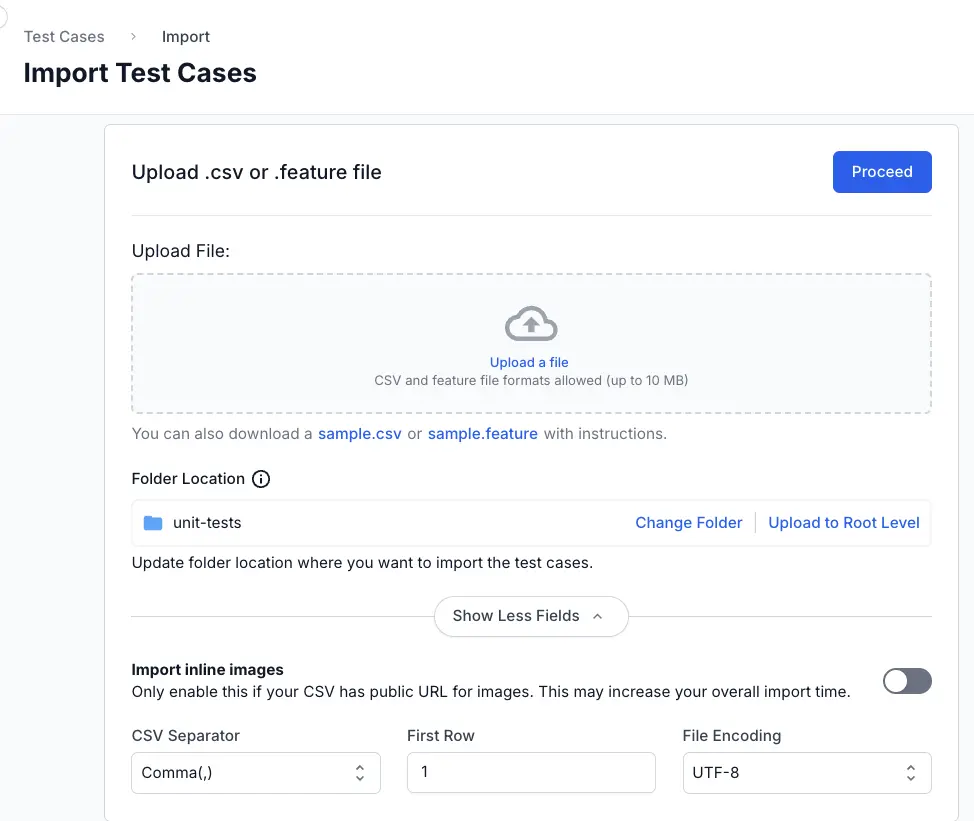Click the Change Folder link
The width and height of the screenshot is (974, 821).
[x=689, y=523]
